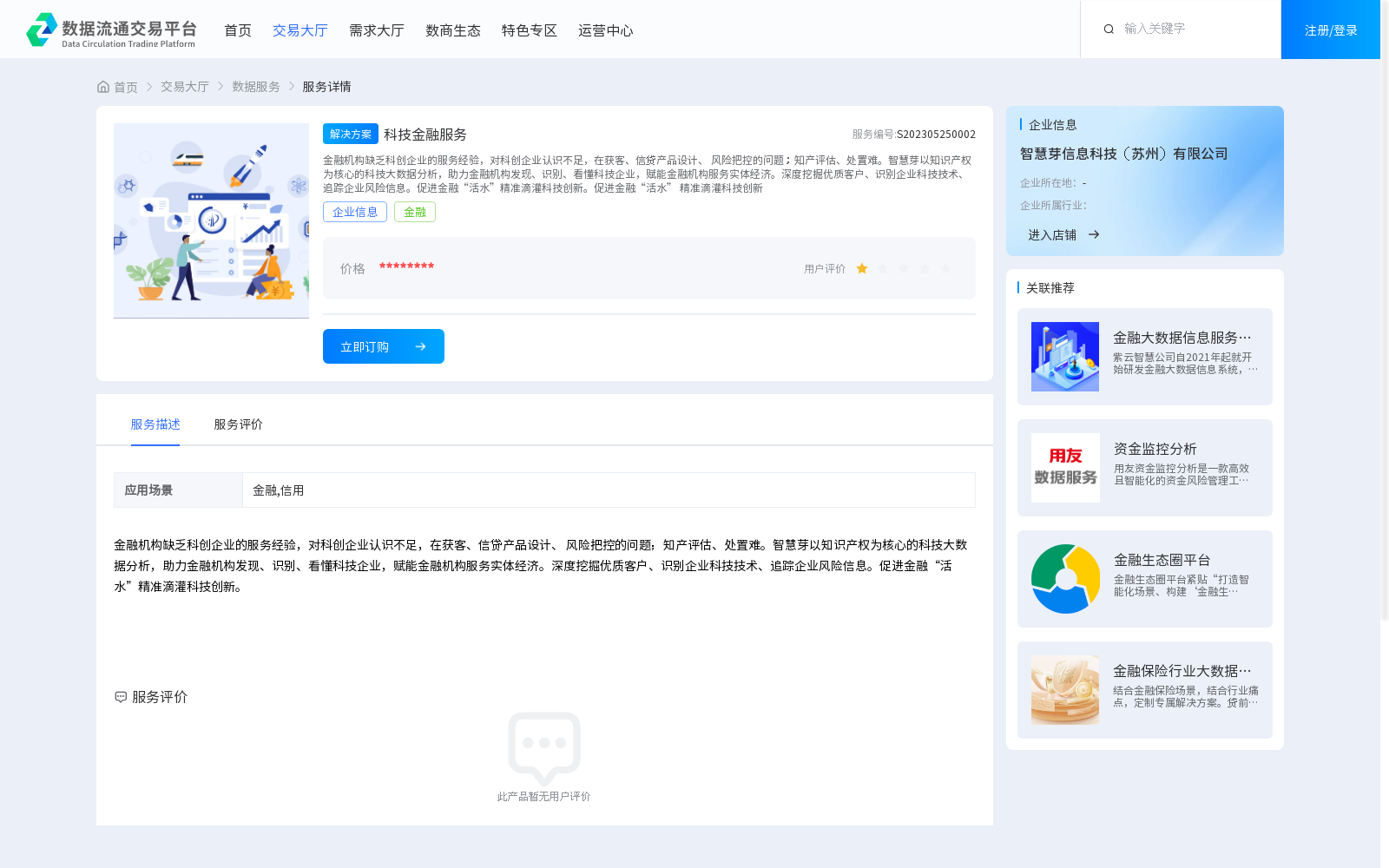
Task: Click the empty review chat bubble icon
Action: coord(544,748)
